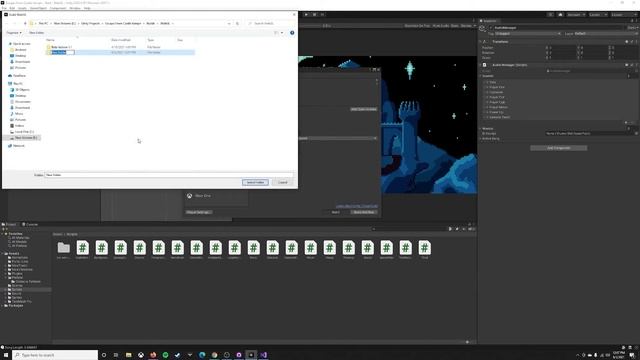This screenshot has height=360, width=640.
Task: Click the up-one-level arrow in folder dialog
Action: click(x=25, y=23)
